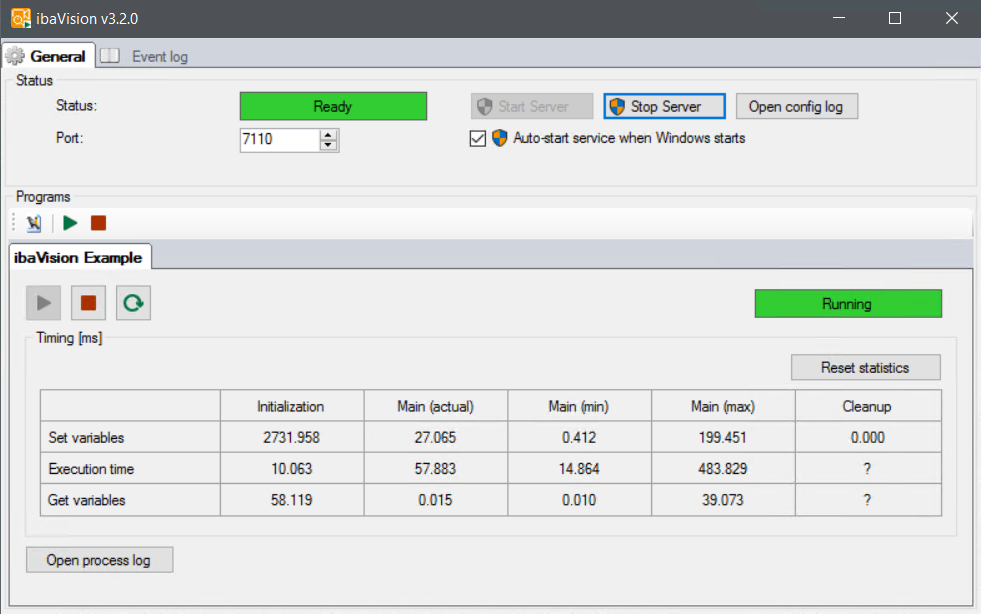Screen dimensions: 981x614
Task: Click the 14.864 cell value
Action: [x=579, y=469]
